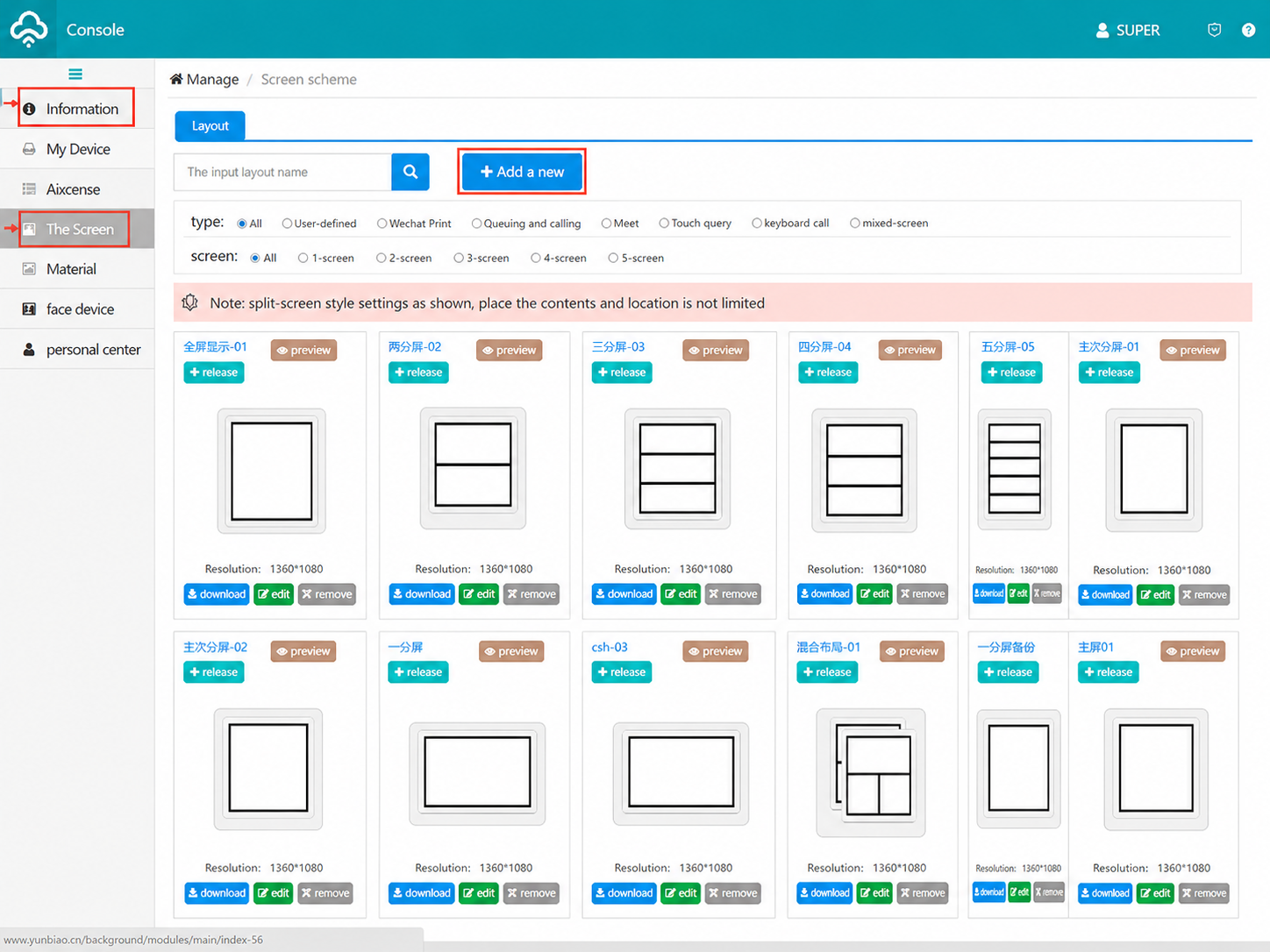This screenshot has width=1270, height=952.
Task: Preview the 主屏01 layout
Action: (x=1193, y=651)
